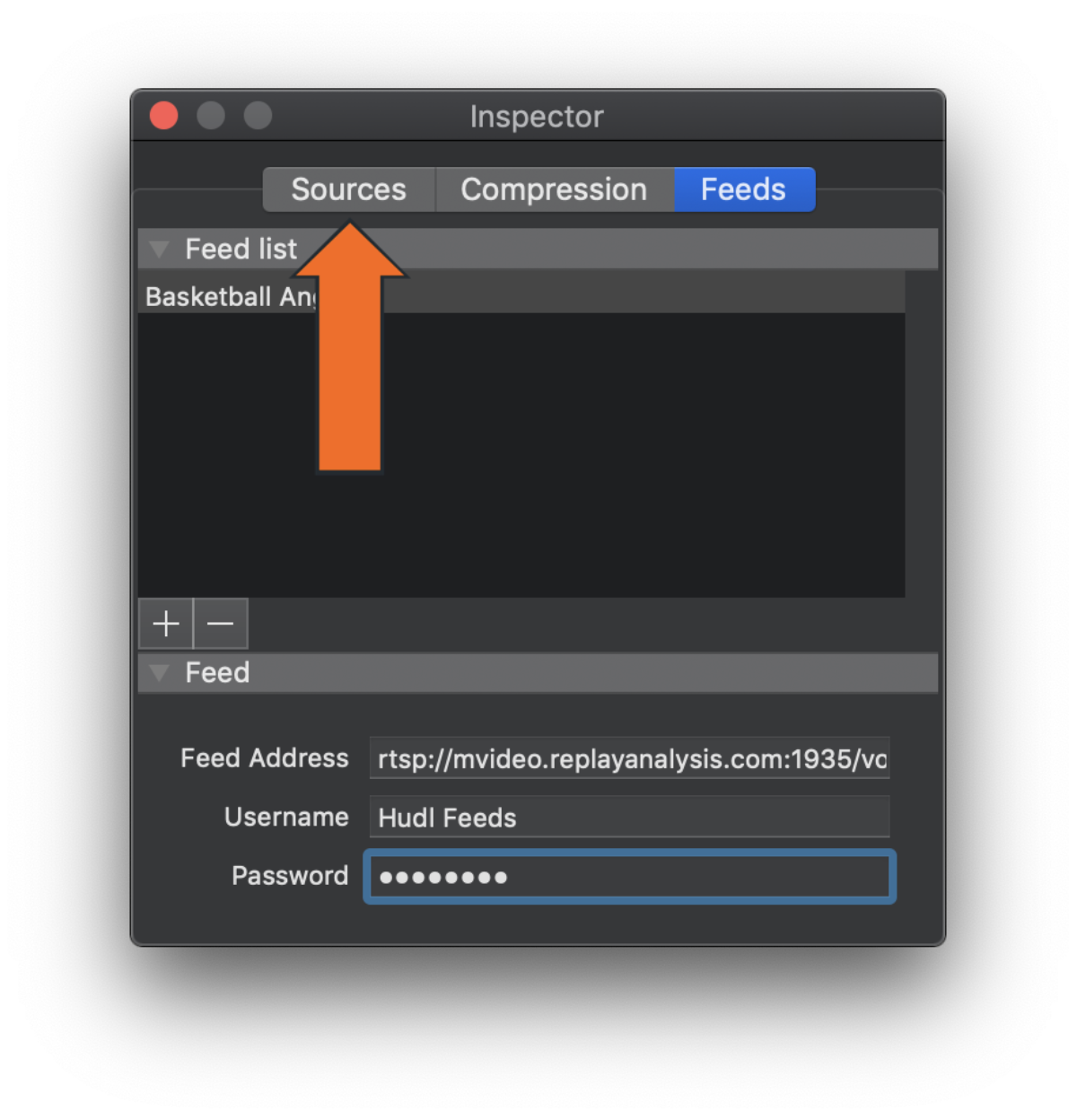The width and height of the screenshot is (1077, 1120).
Task: Remove the selected feed using the minus button
Action: 220,624
